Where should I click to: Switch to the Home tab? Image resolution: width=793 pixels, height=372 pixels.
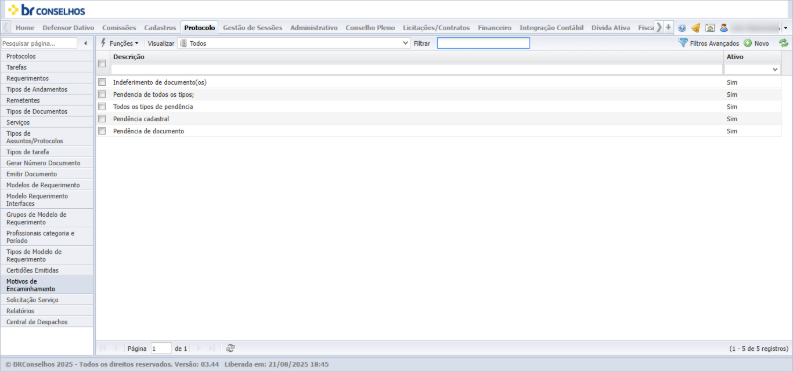click(25, 28)
